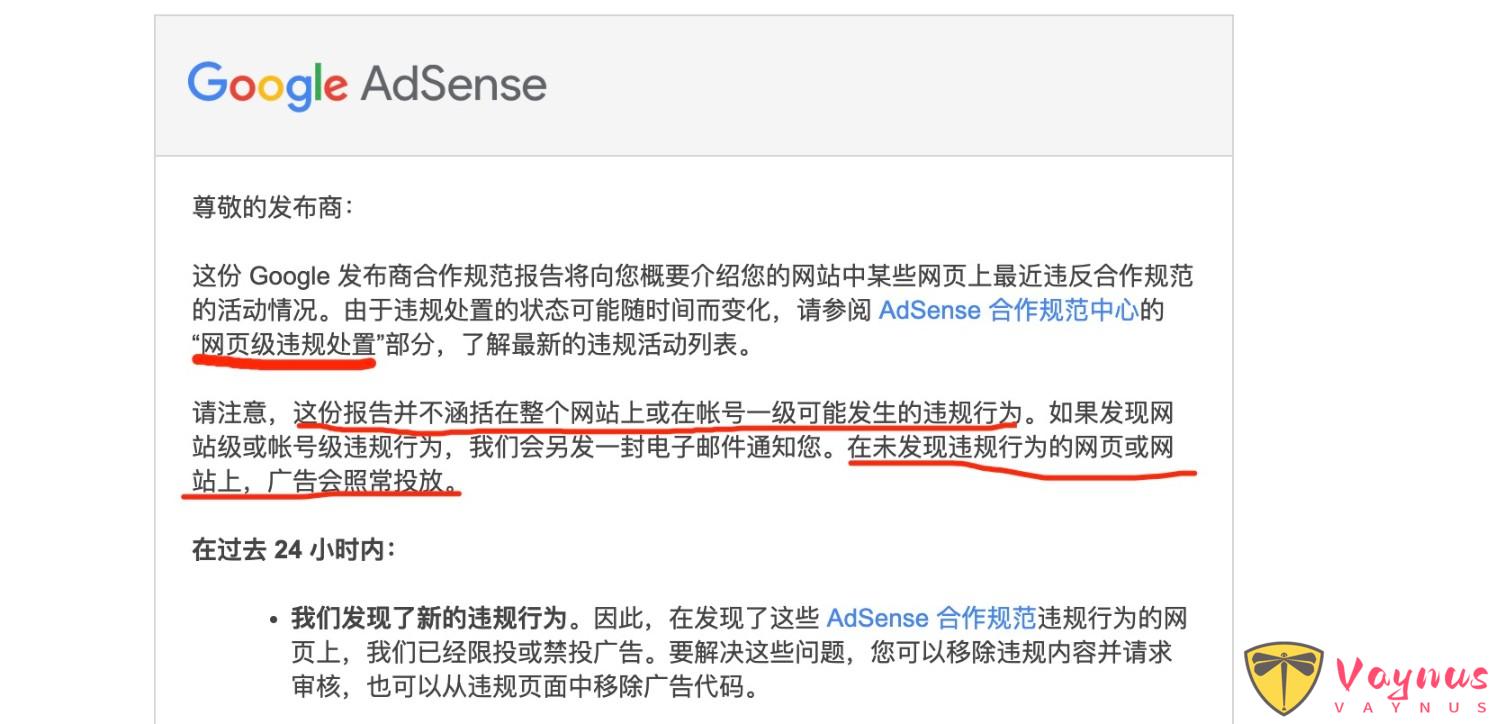Image resolution: width=1503 pixels, height=724 pixels.
Task: Click the 请注意 text
Action: point(230,412)
